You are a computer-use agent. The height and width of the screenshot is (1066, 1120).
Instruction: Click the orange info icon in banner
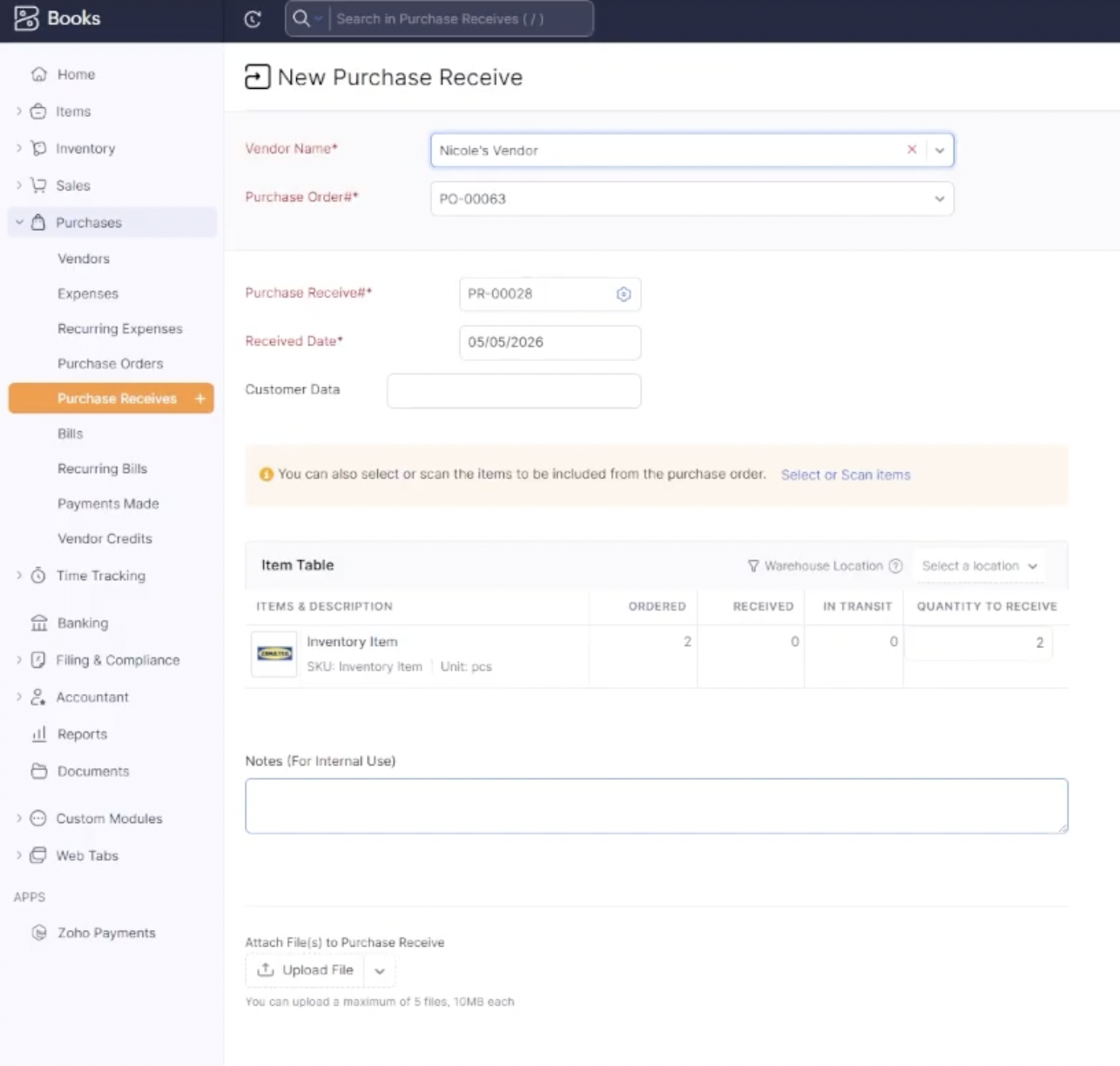coord(267,475)
